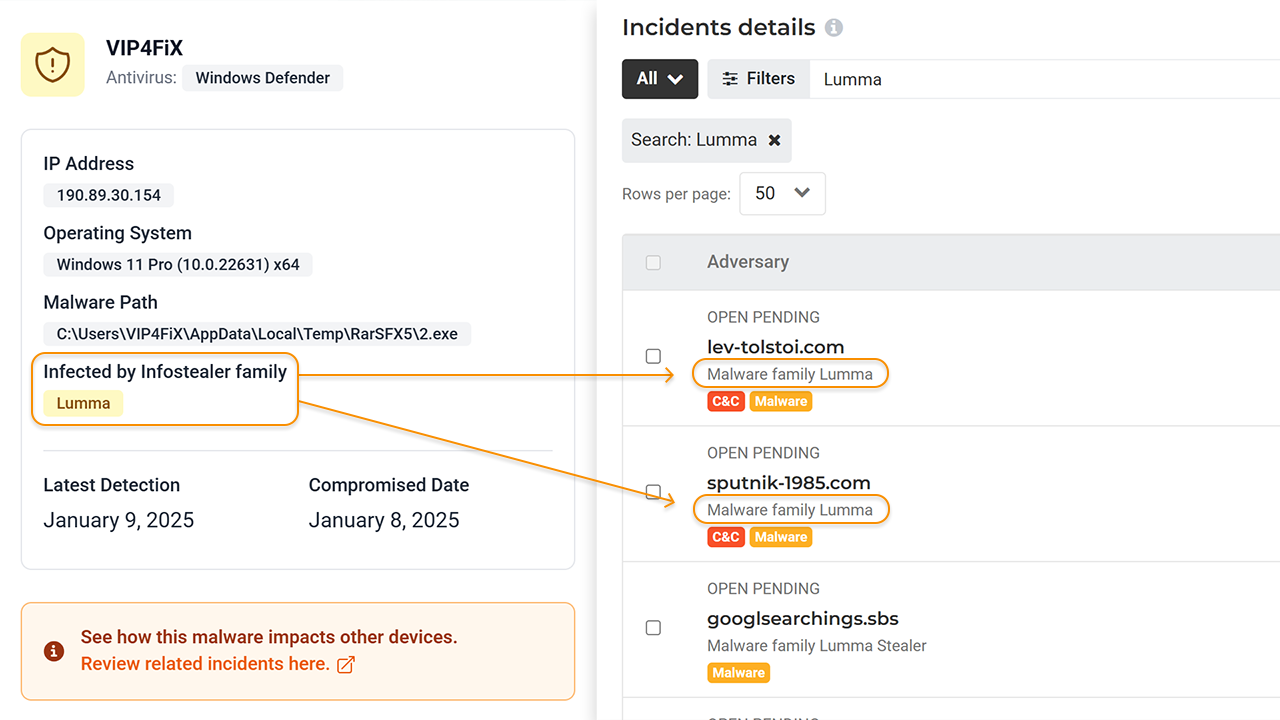Click the external link icon after Review related incidents

(346, 665)
